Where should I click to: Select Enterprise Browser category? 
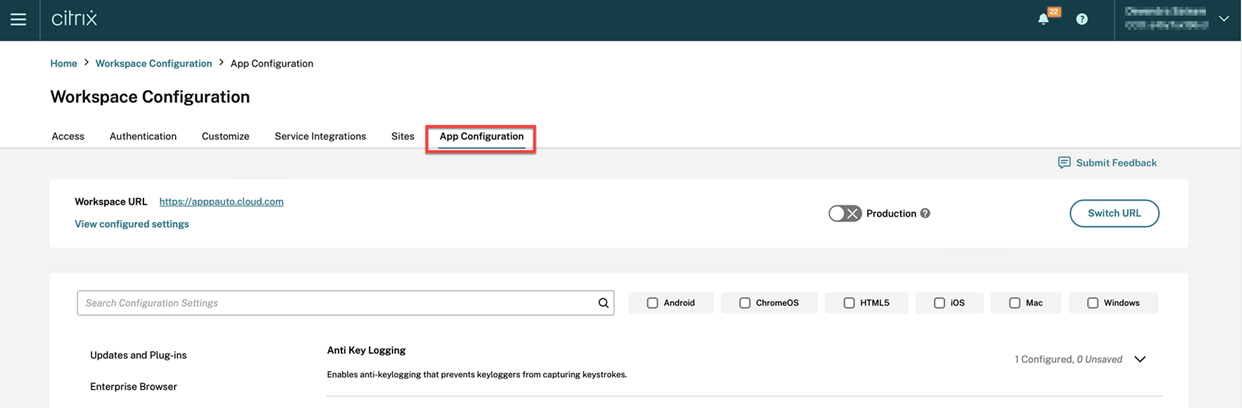coord(133,386)
